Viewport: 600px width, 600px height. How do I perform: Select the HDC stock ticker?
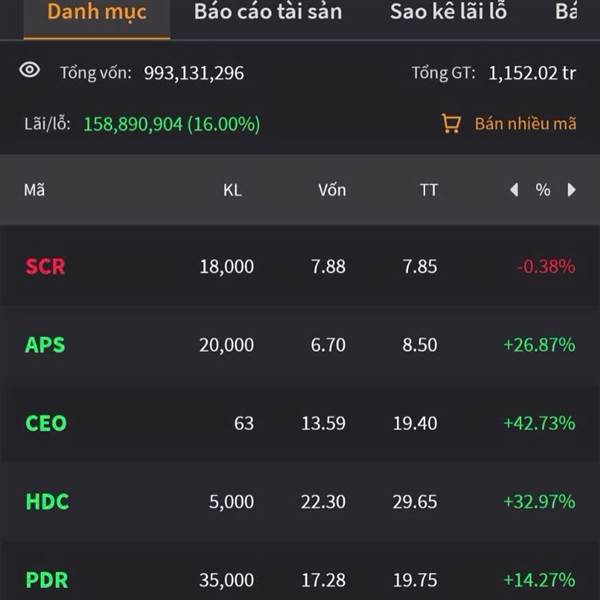pos(47,502)
